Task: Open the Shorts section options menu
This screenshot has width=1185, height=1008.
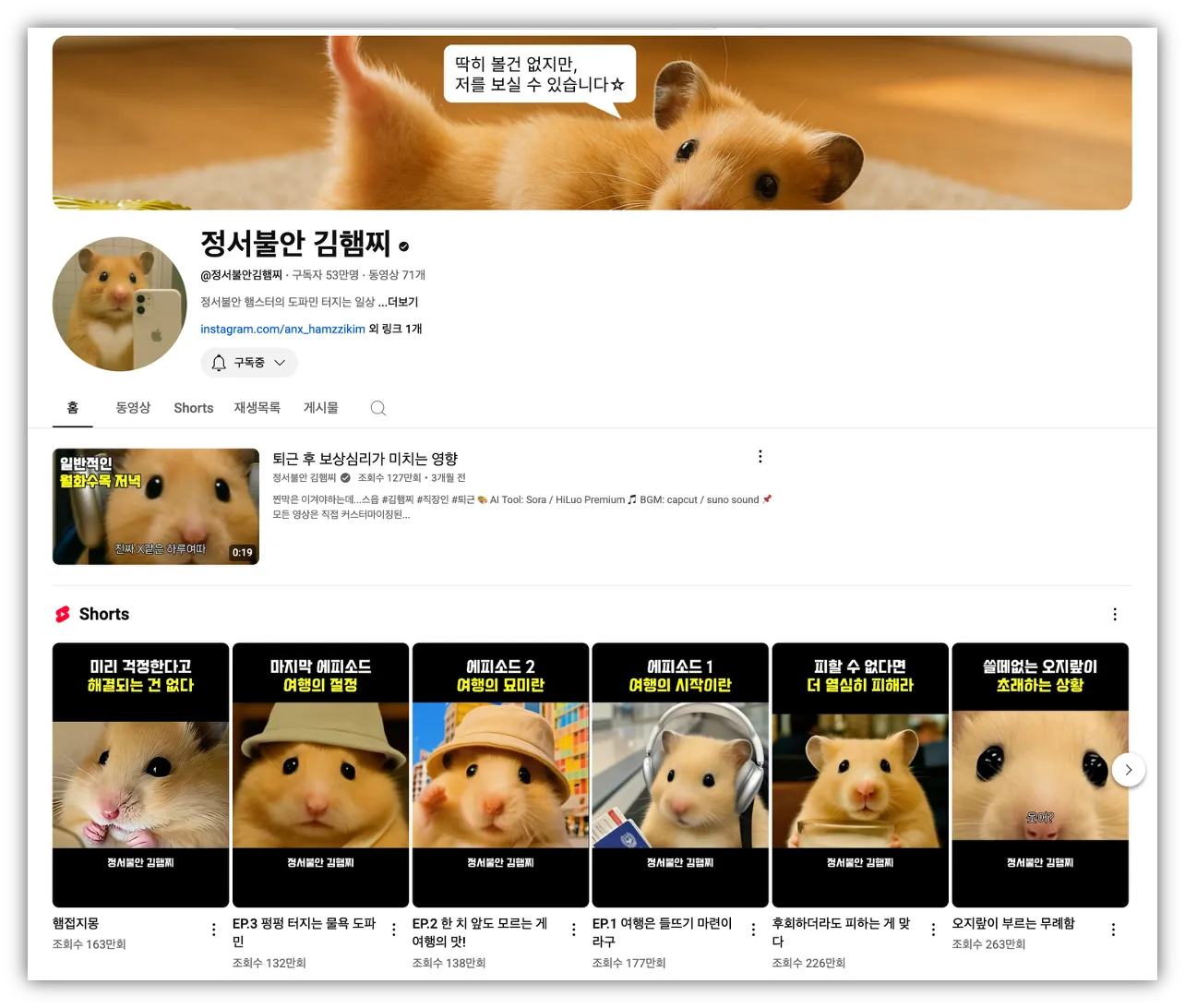Action: point(1115,614)
